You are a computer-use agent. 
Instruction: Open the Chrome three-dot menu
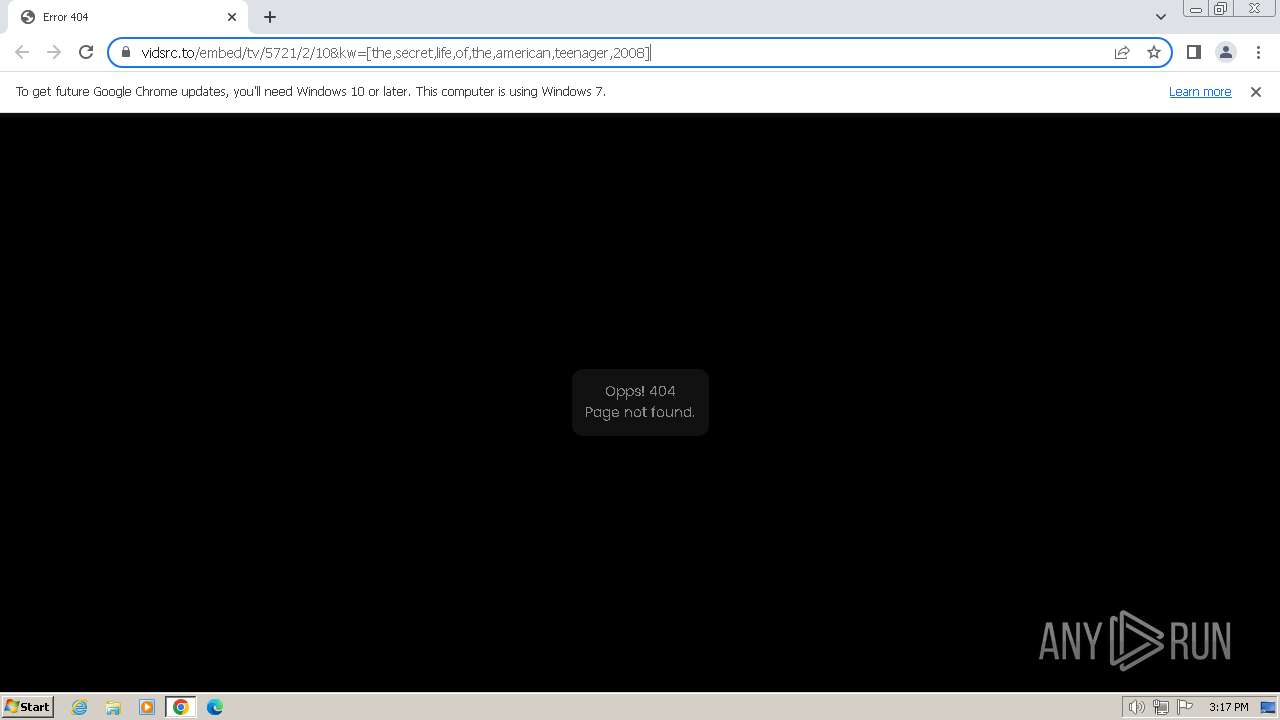[1258, 52]
